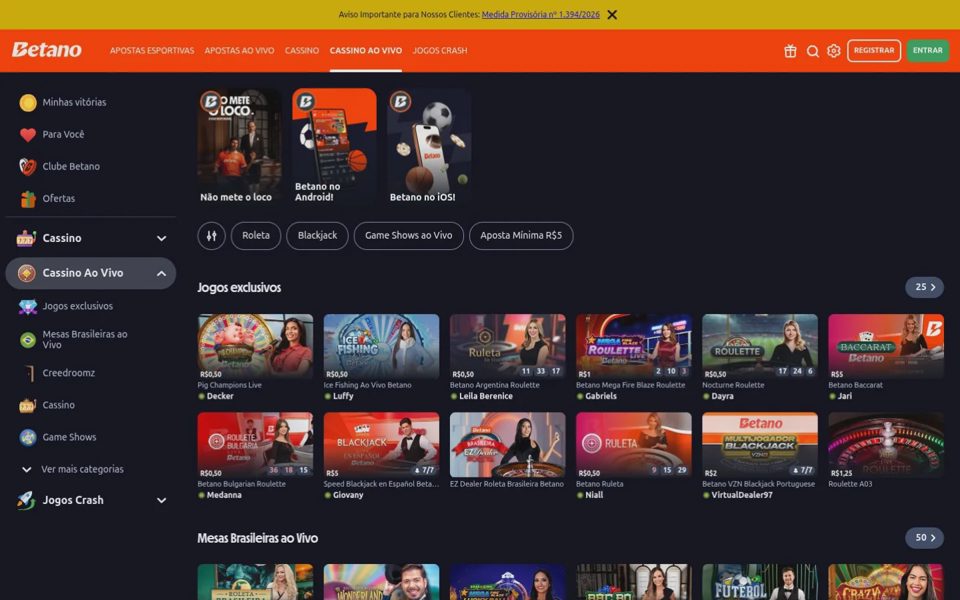The image size is (960, 600).
Task: Click the Jogos exclusivos section heading
Action: 239,288
